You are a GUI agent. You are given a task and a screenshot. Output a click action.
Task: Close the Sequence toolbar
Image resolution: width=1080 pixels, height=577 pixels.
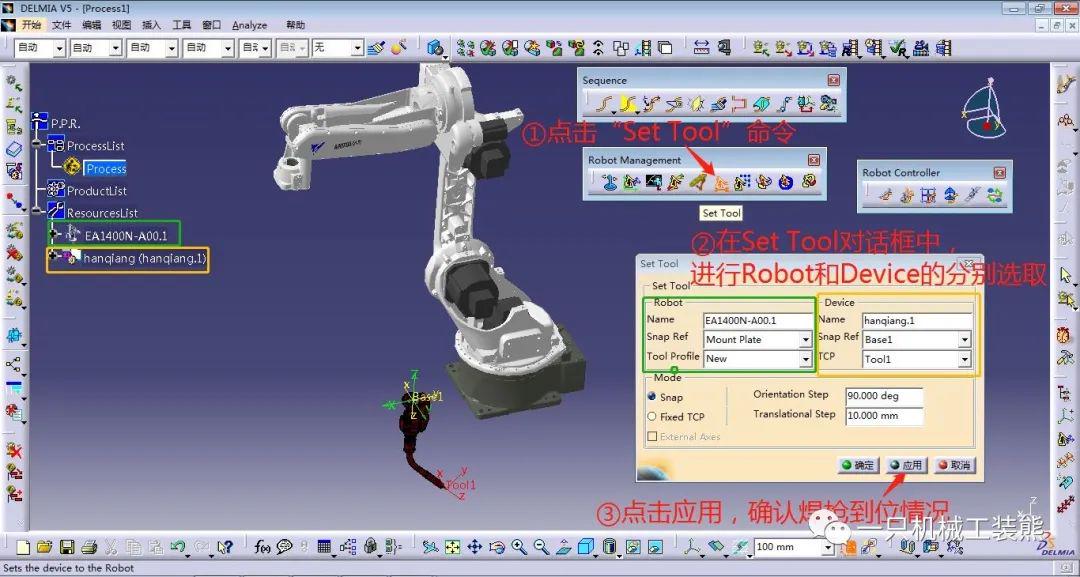tap(833, 80)
